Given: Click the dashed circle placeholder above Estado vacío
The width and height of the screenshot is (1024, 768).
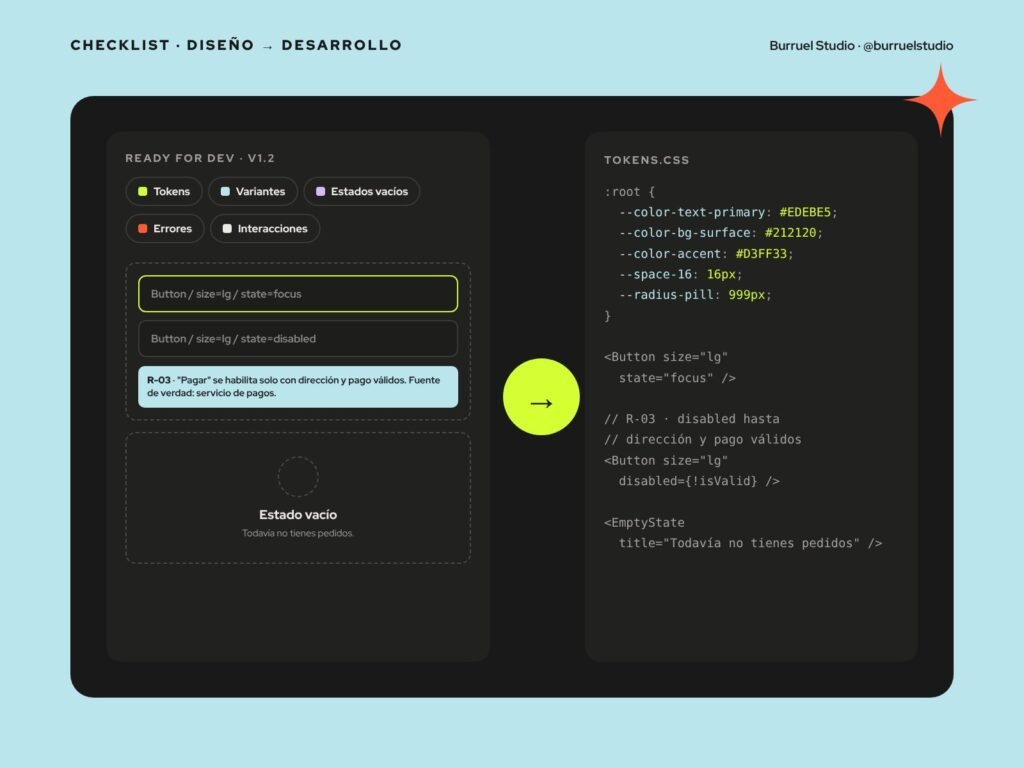Looking at the screenshot, I should 298,477.
